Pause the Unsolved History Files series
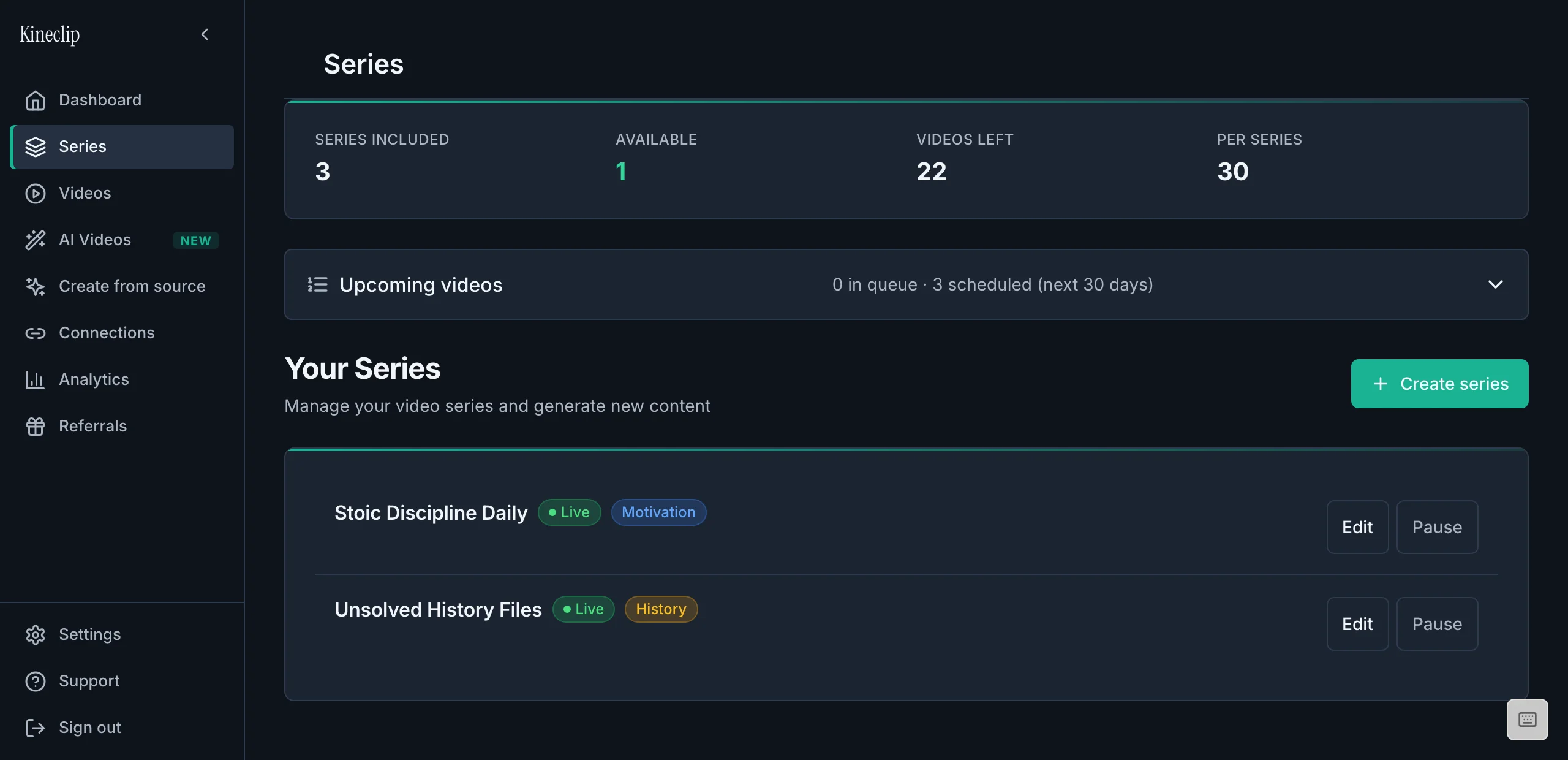The image size is (1568, 760). 1437,624
